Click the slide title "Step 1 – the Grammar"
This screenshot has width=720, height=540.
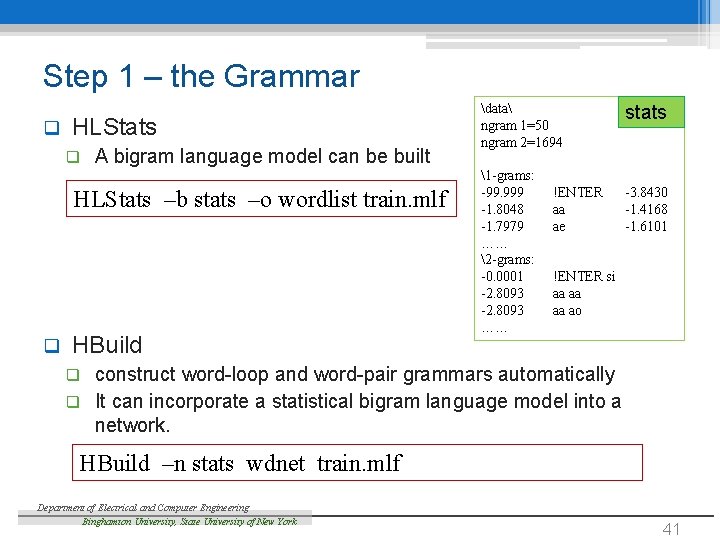tap(201, 76)
